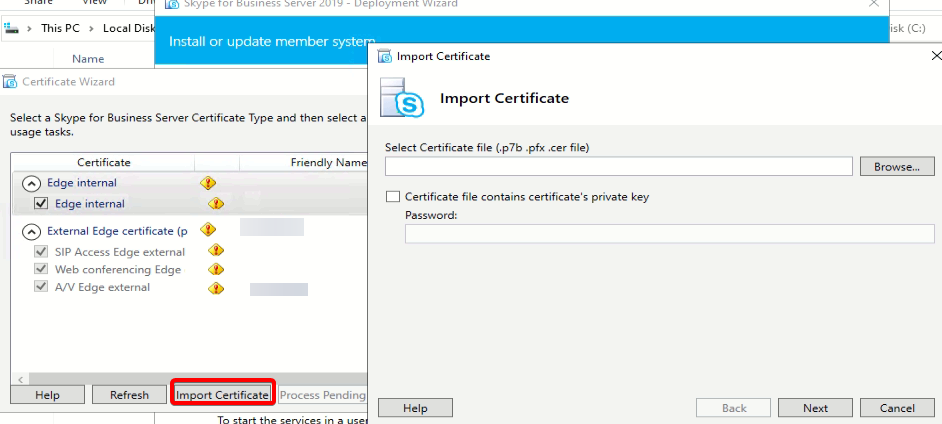Open the Share ribbon tab
The width and height of the screenshot is (942, 424).
[x=38, y=3]
